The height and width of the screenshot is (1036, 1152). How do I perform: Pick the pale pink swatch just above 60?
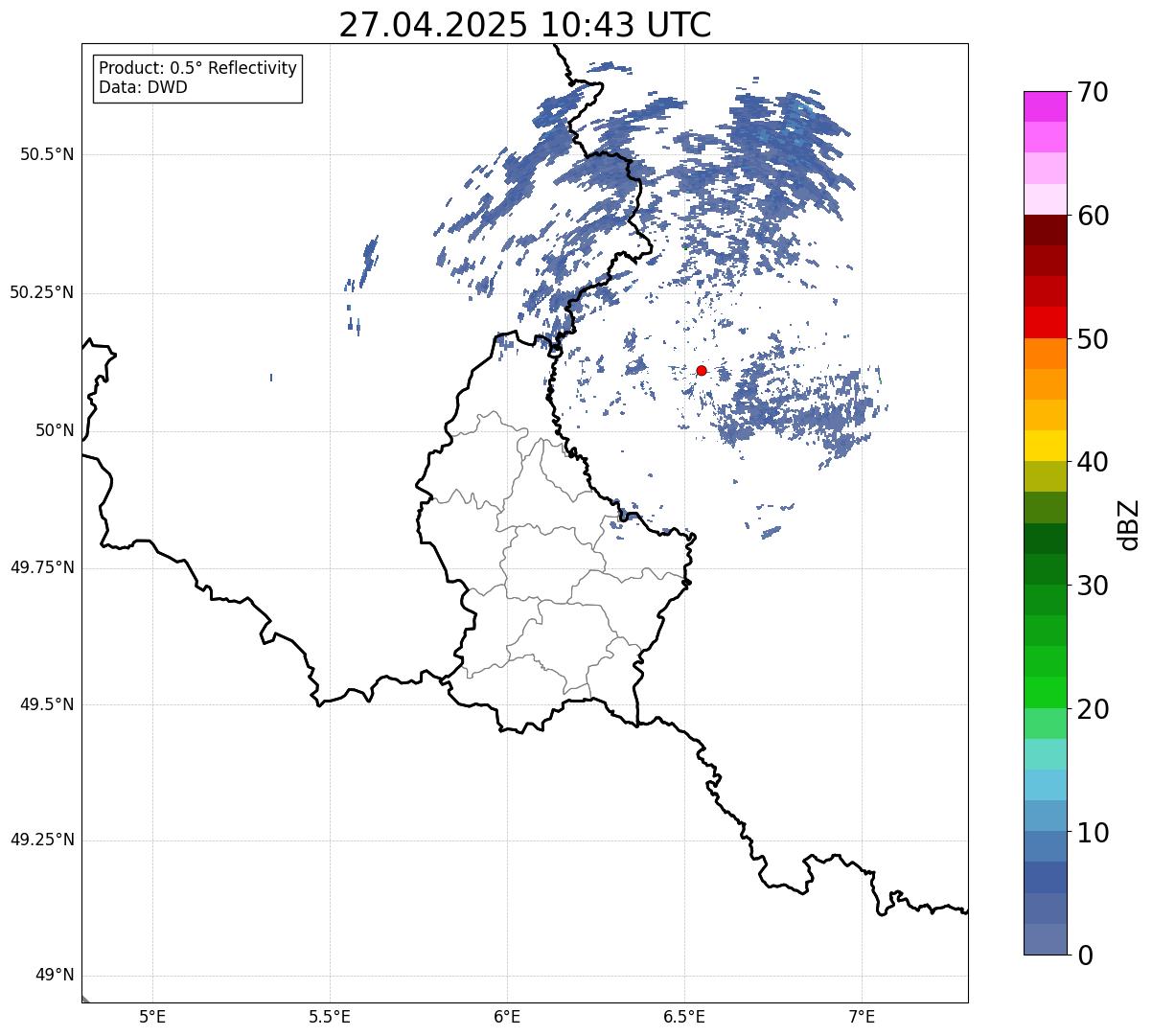click(x=1045, y=199)
